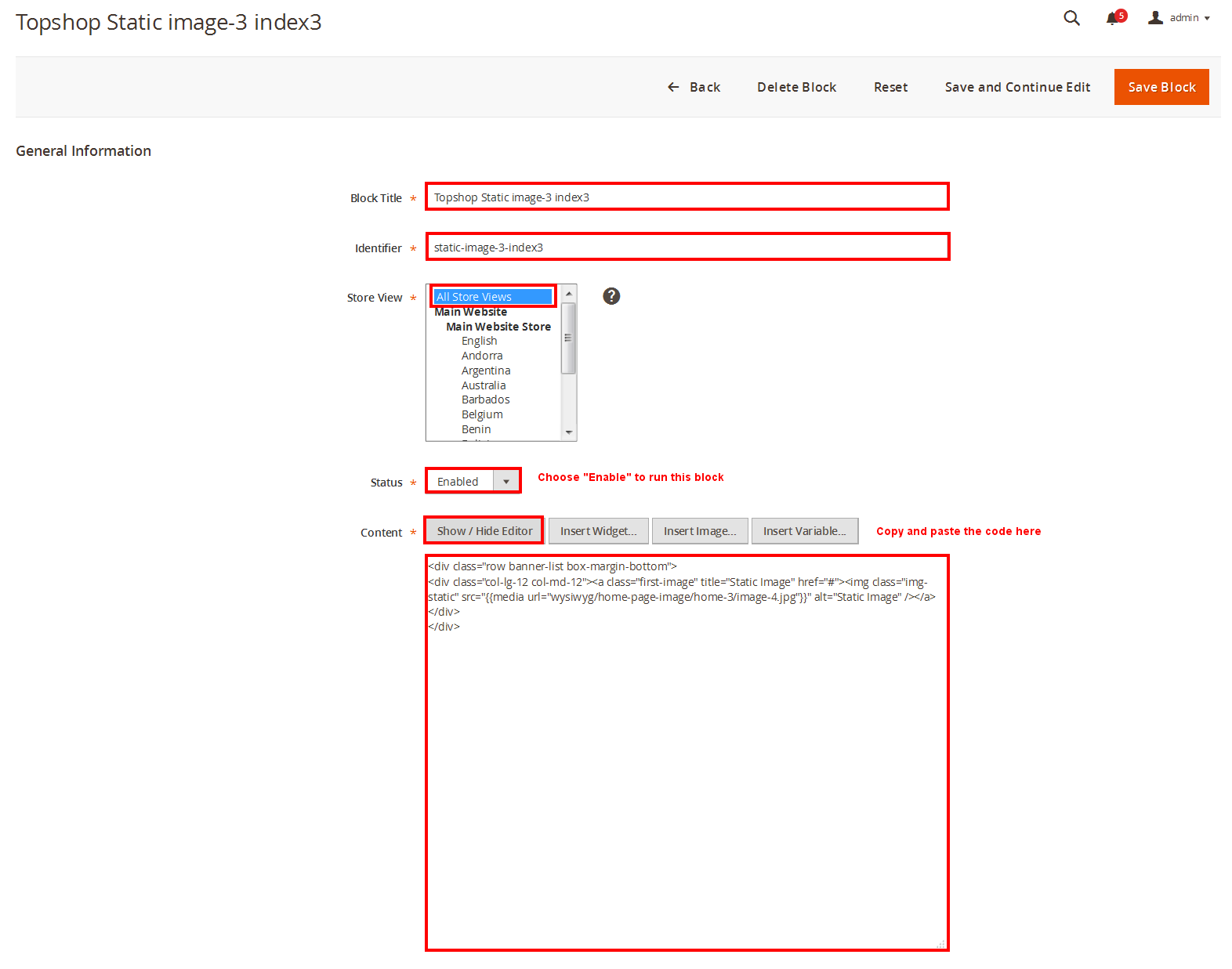Click Save and Continue Edit
Image resolution: width=1232 pixels, height=969 pixels.
(1017, 87)
